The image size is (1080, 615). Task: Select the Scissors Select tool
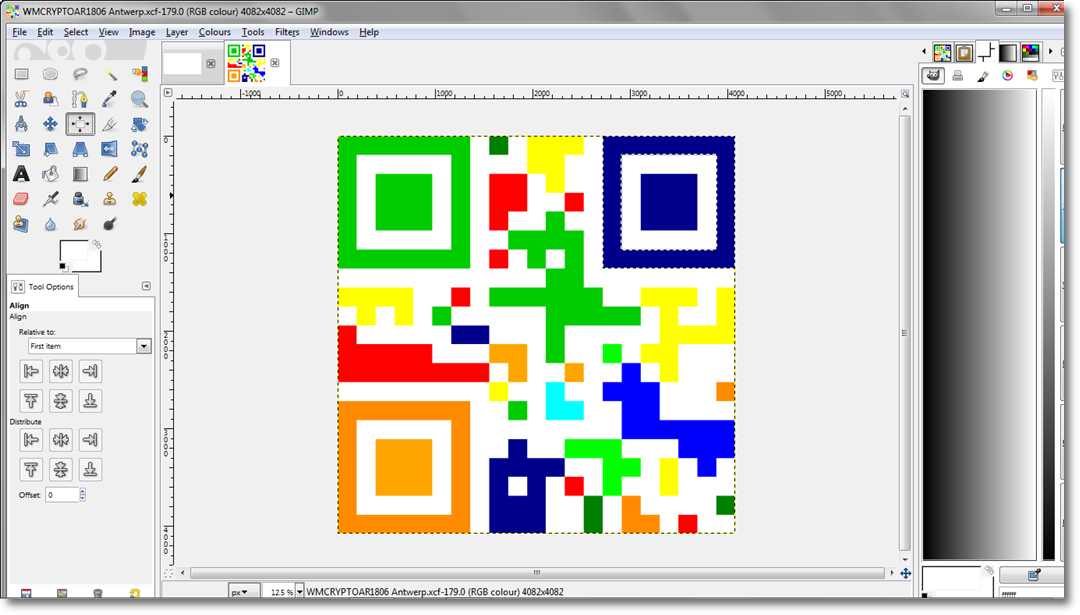21,99
